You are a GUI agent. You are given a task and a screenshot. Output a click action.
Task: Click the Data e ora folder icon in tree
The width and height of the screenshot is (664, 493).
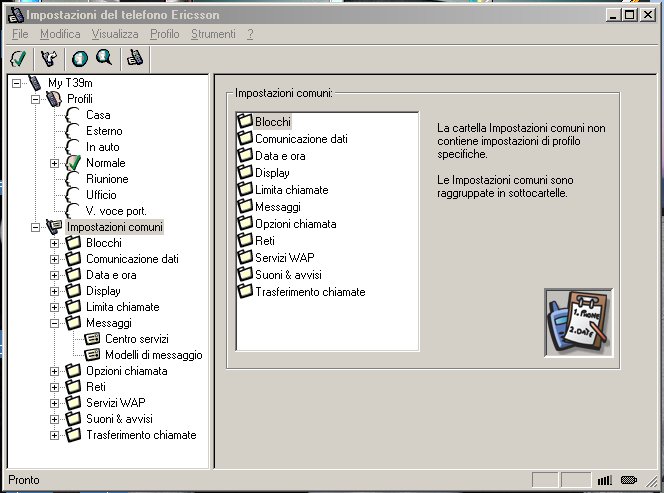tap(73, 274)
